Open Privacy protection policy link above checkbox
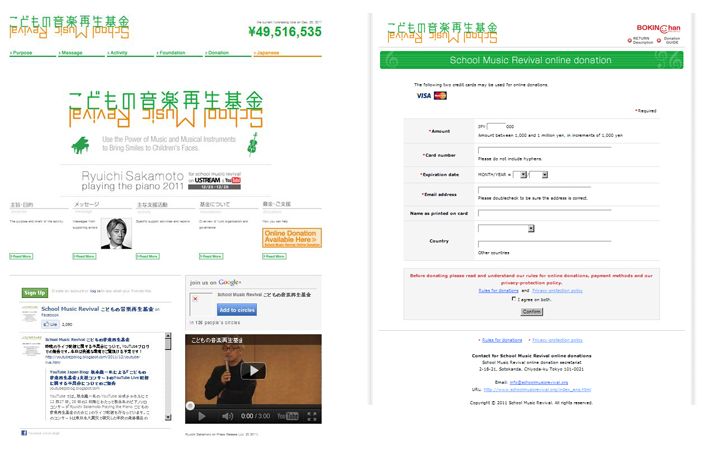 click(557, 291)
